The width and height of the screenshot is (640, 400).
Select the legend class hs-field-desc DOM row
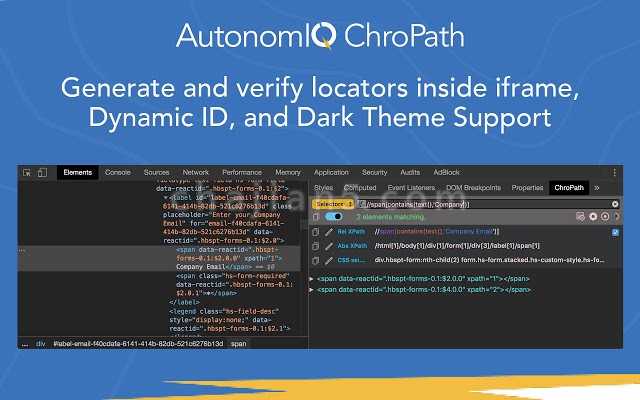(x=230, y=320)
